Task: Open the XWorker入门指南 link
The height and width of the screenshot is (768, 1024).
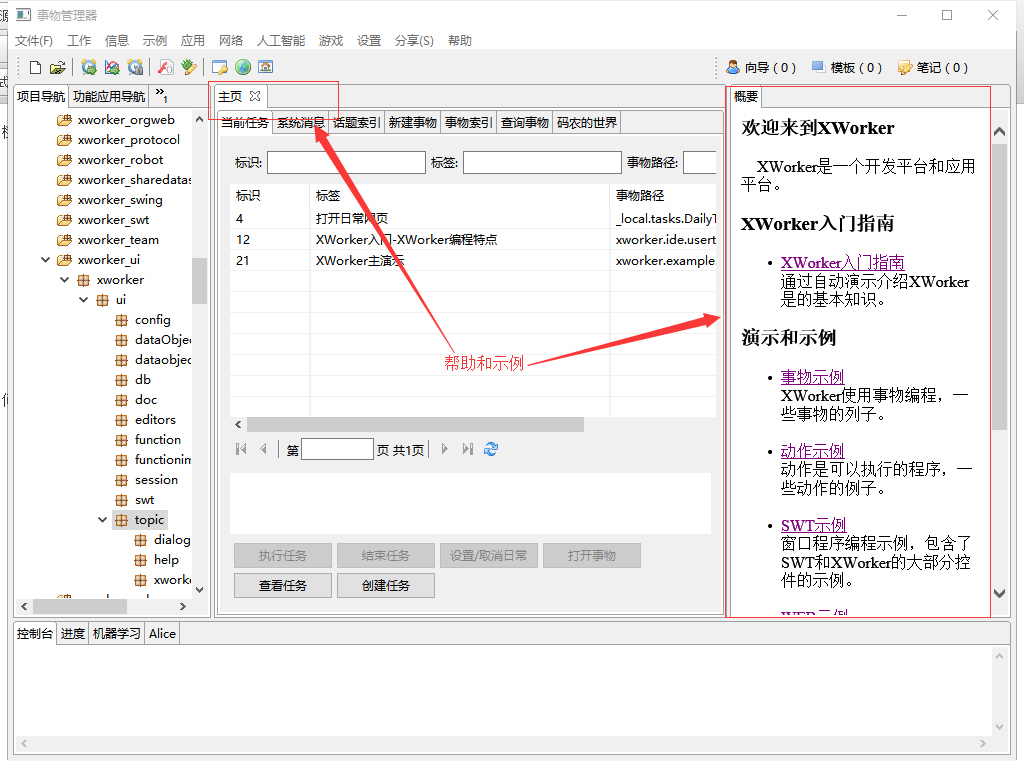Action: pos(842,263)
